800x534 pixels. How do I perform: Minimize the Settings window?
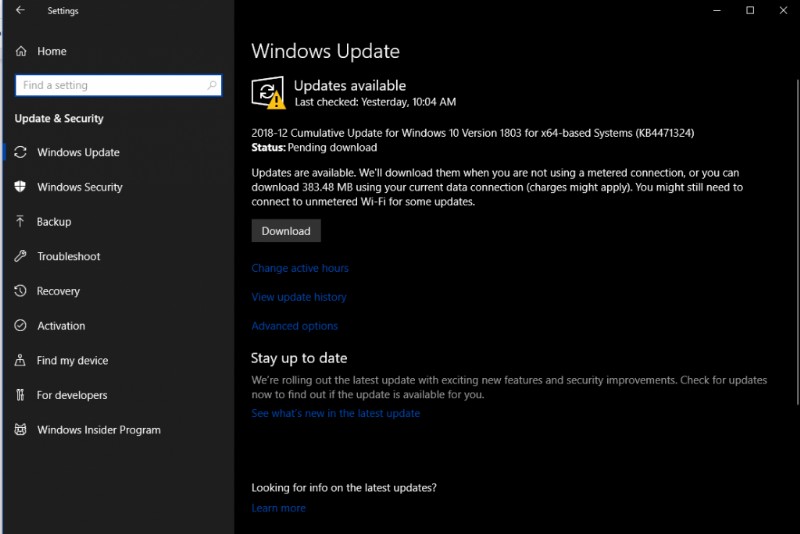click(x=717, y=10)
